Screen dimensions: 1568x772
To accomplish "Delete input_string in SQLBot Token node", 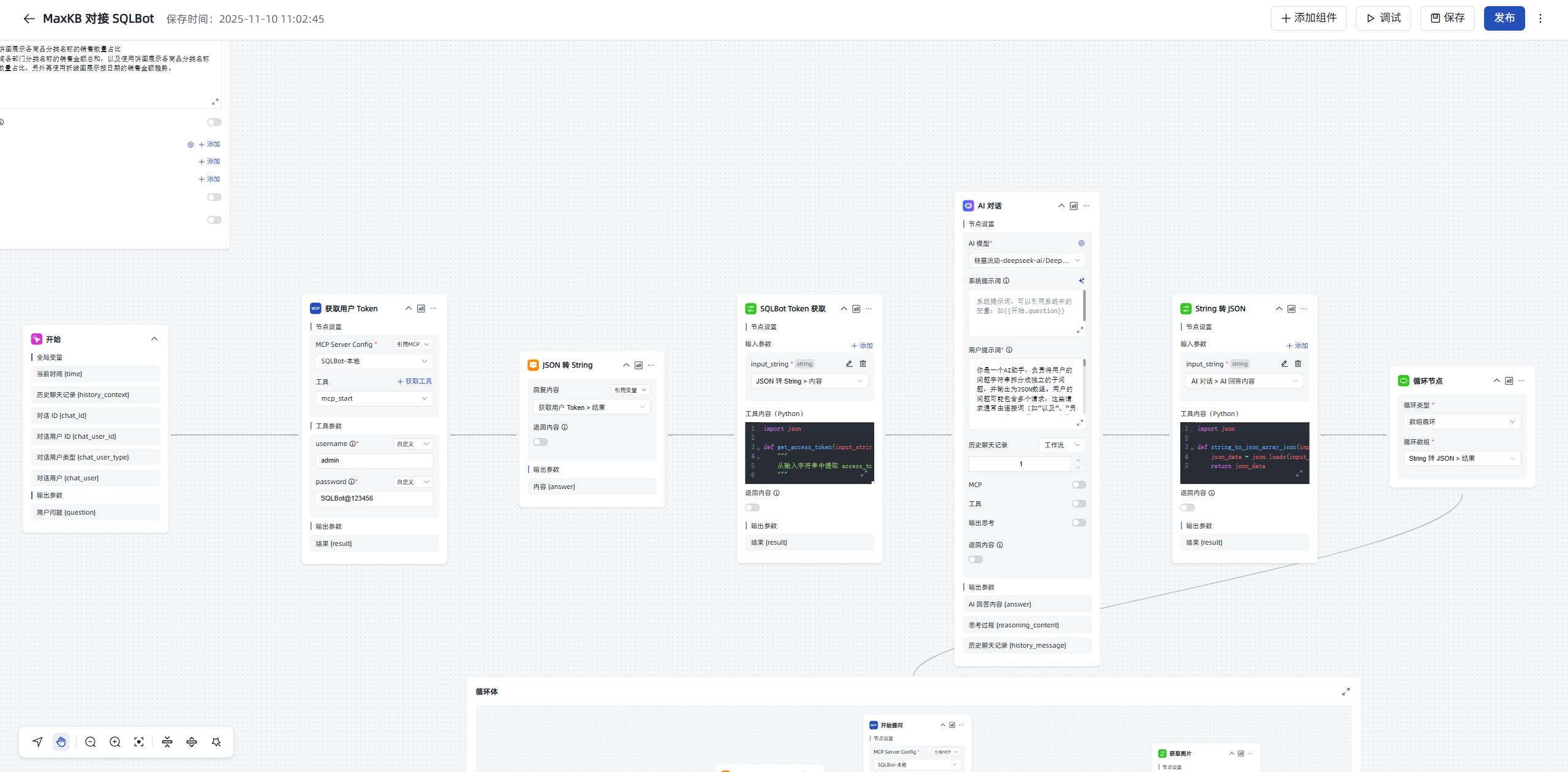I will 863,364.
